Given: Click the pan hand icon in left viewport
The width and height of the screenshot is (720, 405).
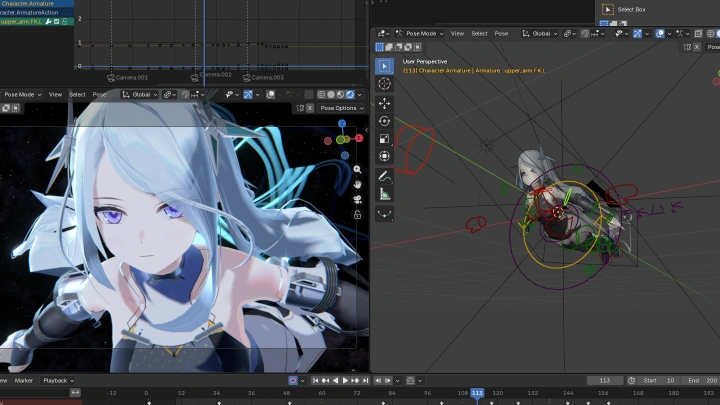Looking at the screenshot, I should click(357, 184).
